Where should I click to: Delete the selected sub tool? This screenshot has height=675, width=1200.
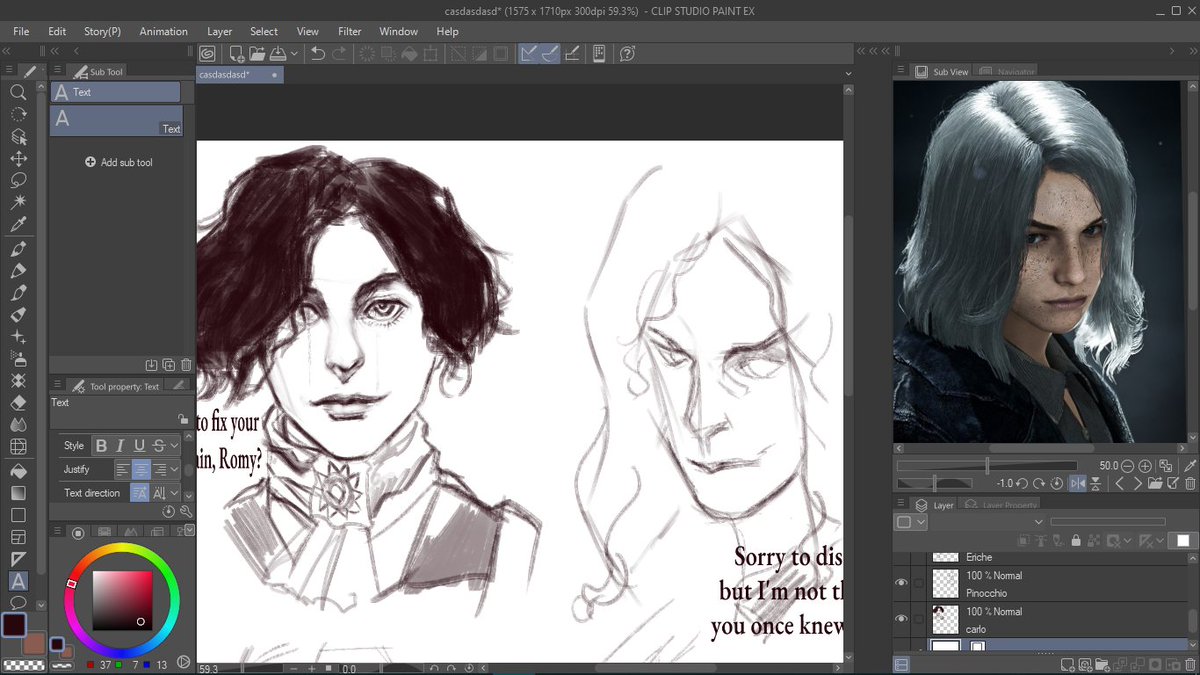click(x=186, y=365)
